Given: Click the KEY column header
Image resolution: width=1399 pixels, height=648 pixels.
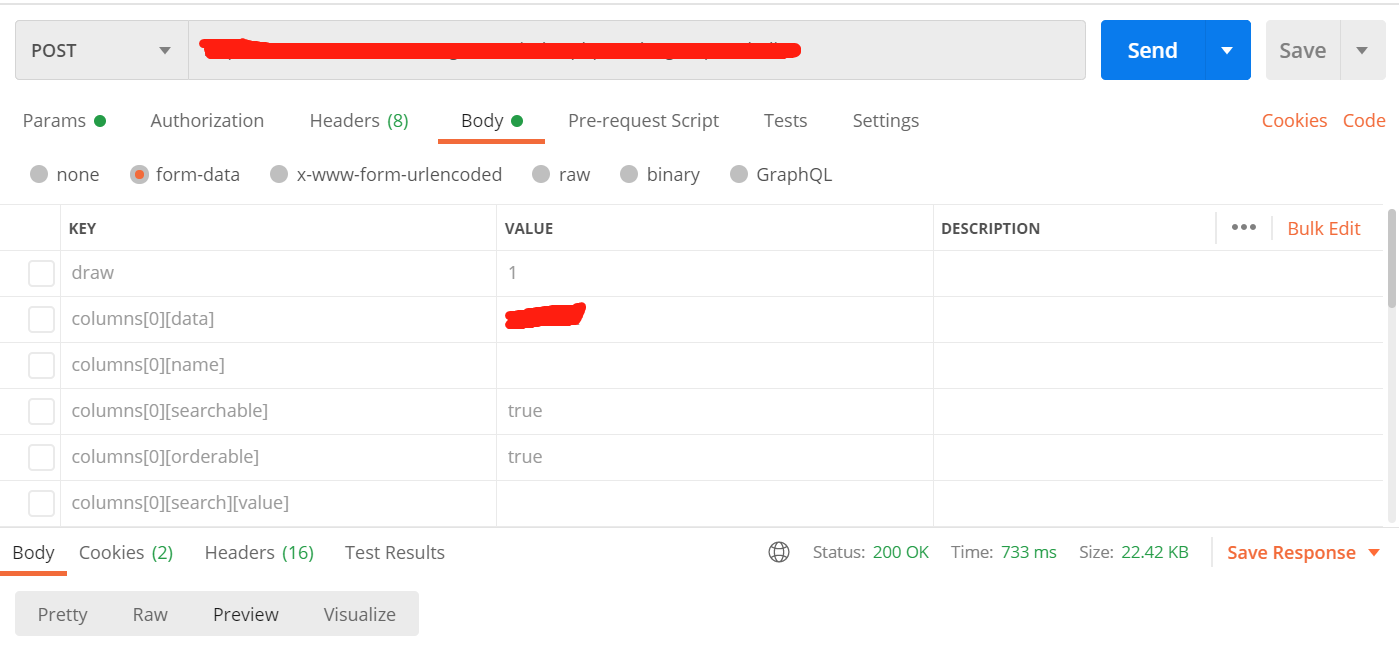Looking at the screenshot, I should 82,228.
